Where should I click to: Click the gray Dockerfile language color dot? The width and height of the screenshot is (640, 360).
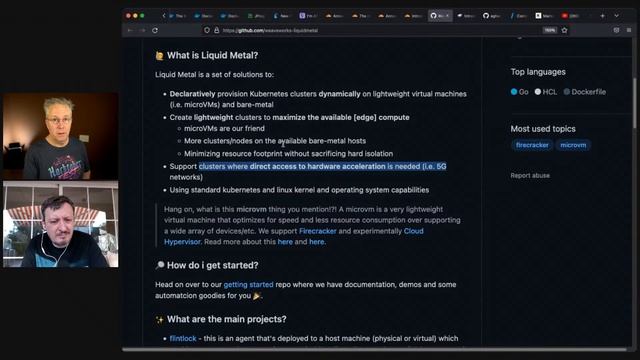click(567, 92)
